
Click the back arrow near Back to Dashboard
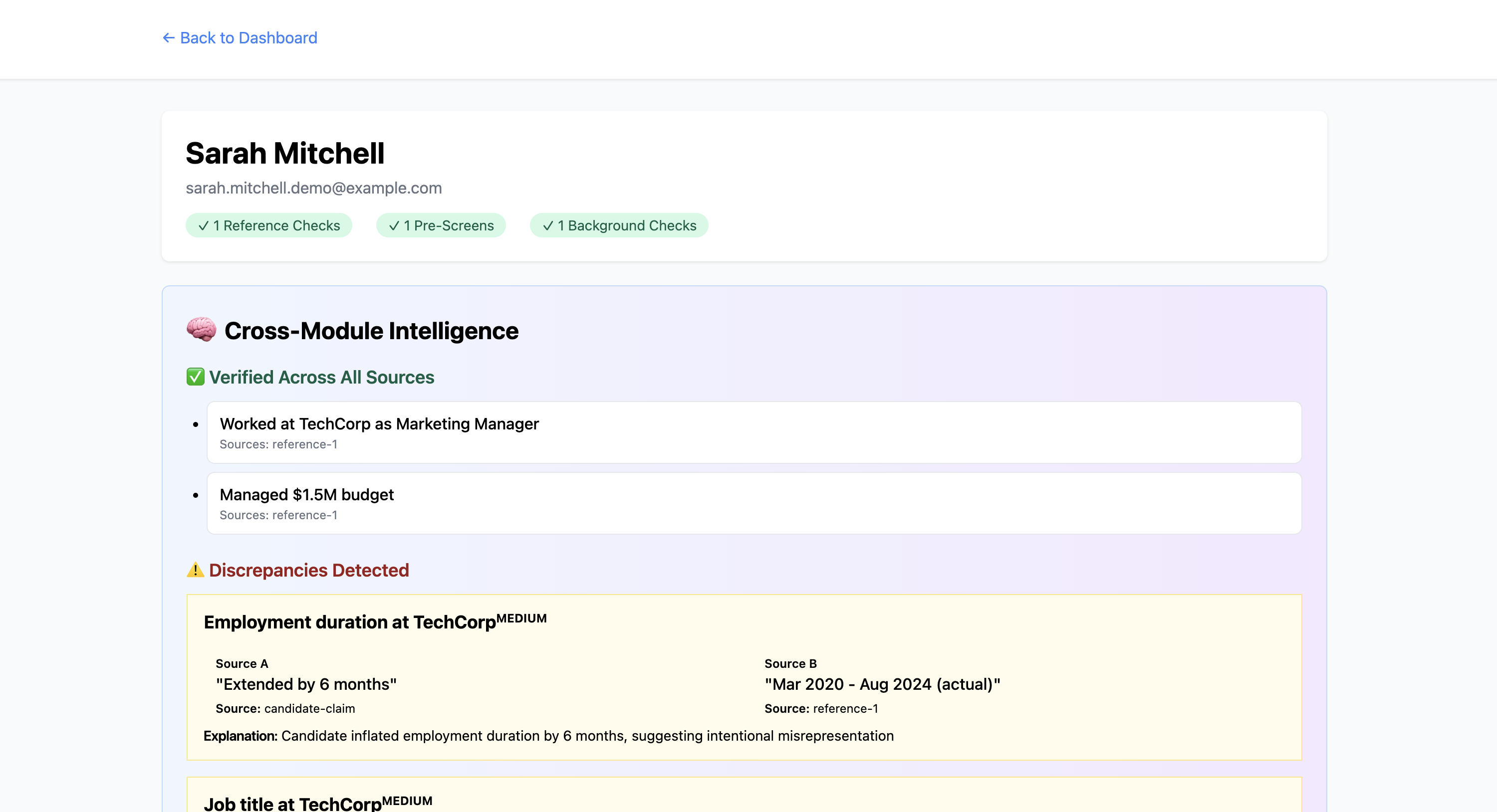(168, 38)
